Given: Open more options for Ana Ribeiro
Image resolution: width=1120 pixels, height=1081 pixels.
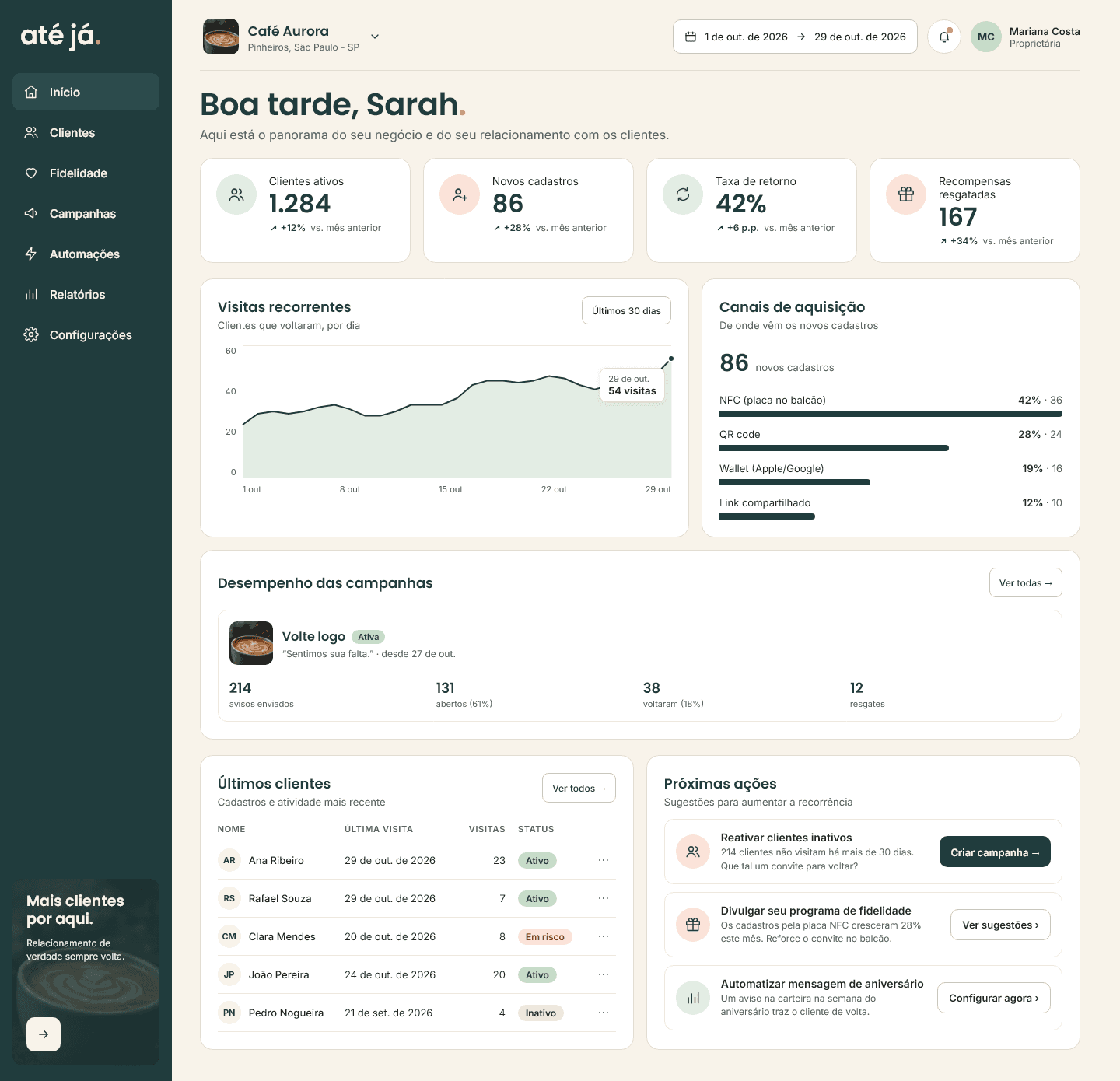Looking at the screenshot, I should coord(604,860).
